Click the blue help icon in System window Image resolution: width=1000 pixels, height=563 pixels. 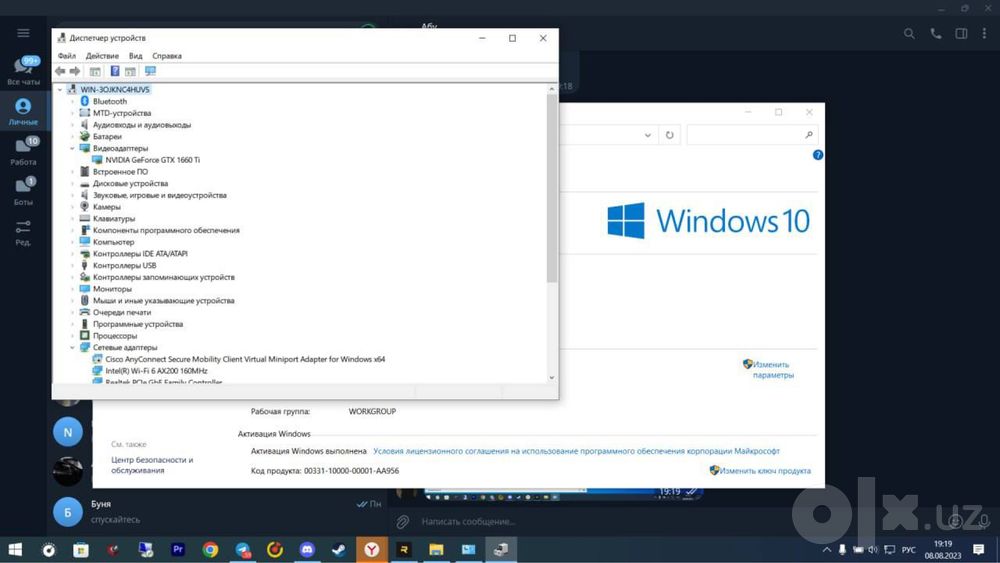[x=818, y=155]
